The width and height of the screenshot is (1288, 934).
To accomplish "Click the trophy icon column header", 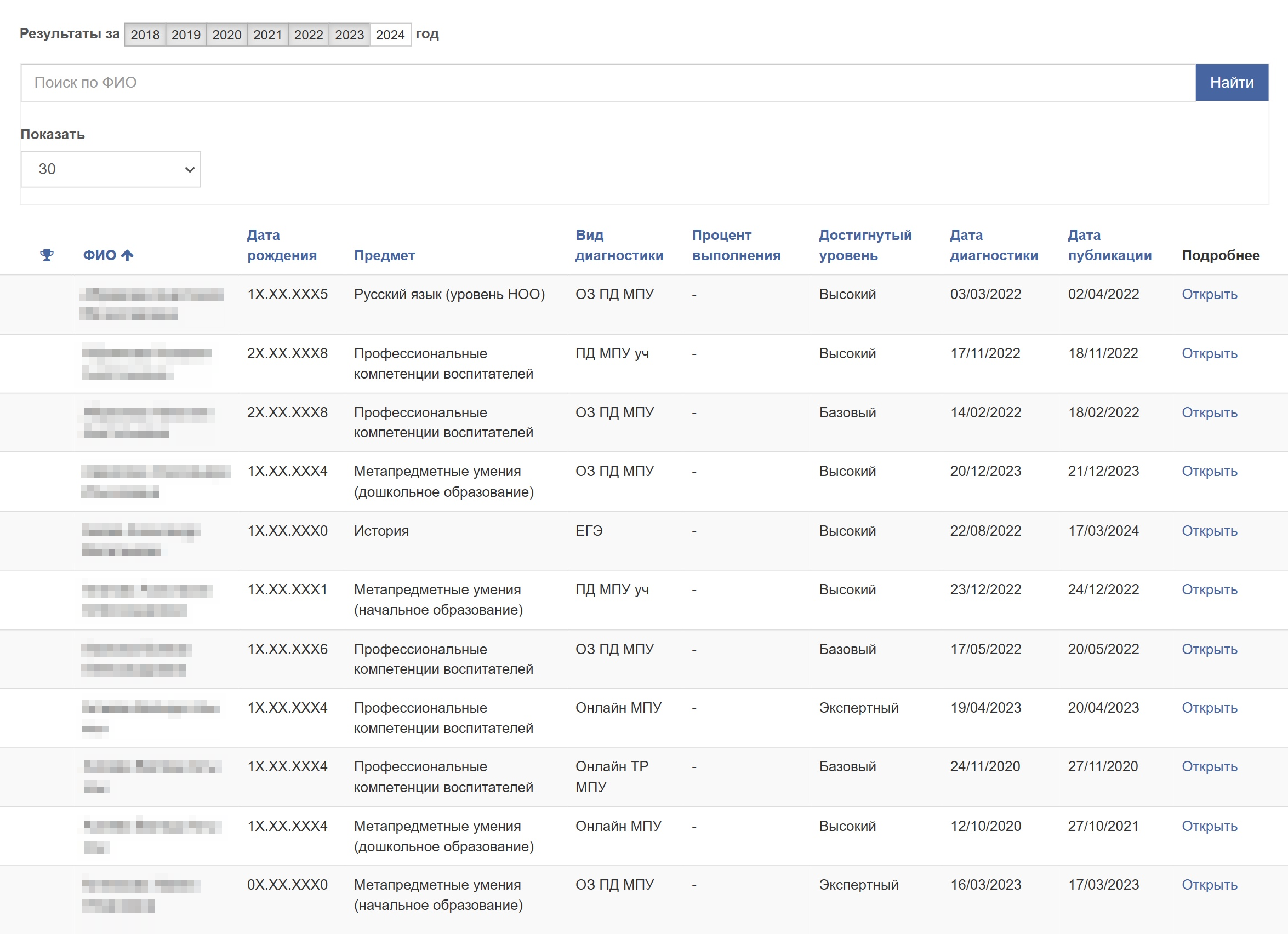I will (x=47, y=255).
